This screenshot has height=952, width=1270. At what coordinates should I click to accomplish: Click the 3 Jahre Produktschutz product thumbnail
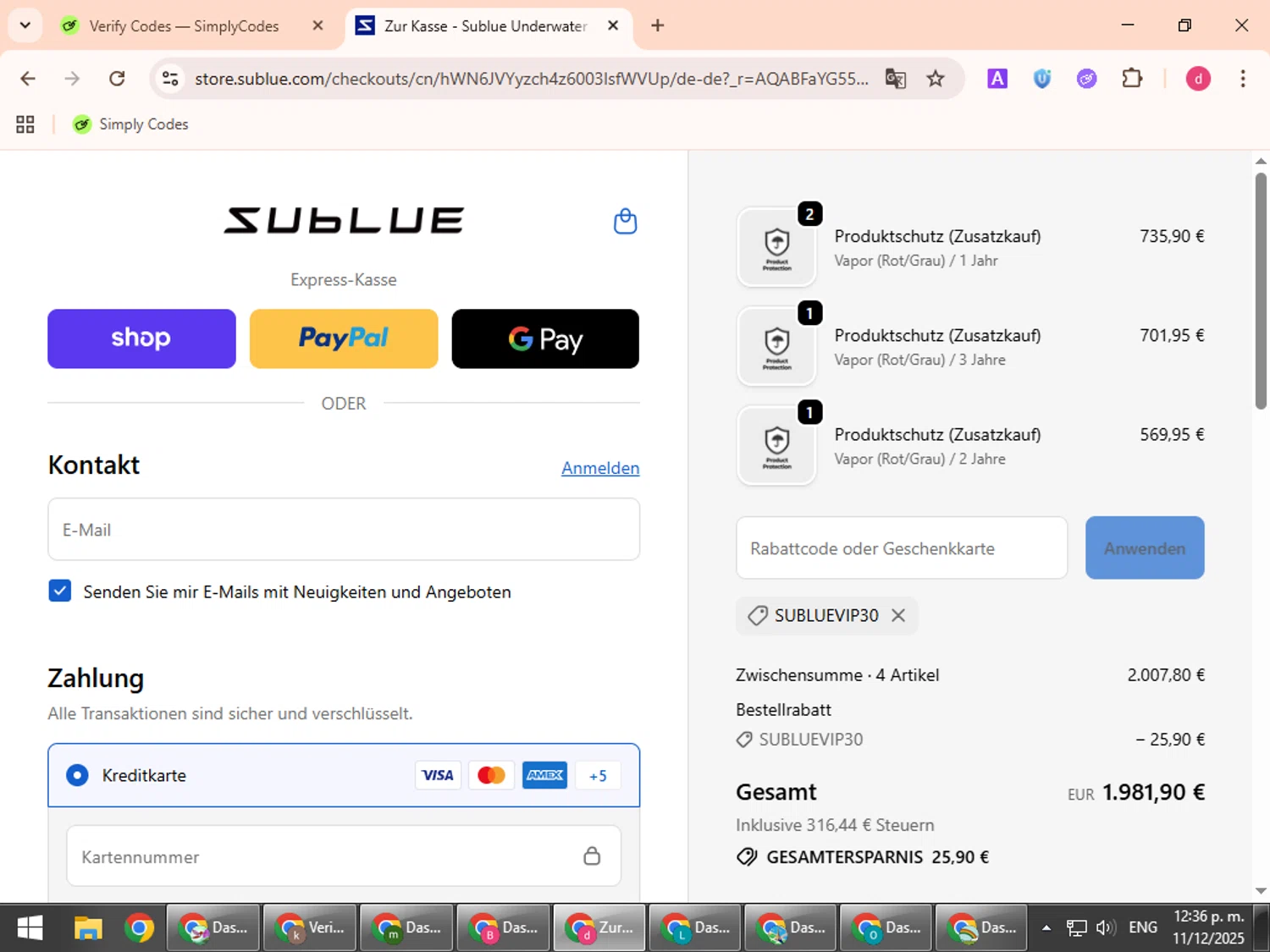point(776,346)
